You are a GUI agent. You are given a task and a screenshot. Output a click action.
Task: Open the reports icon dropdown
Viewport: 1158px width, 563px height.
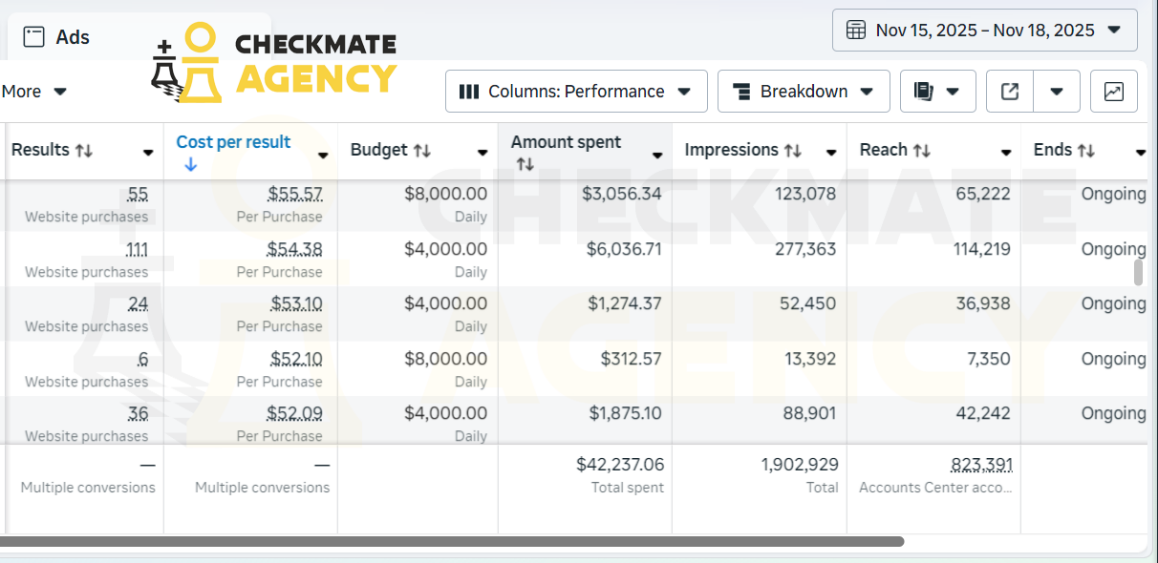tap(938, 92)
